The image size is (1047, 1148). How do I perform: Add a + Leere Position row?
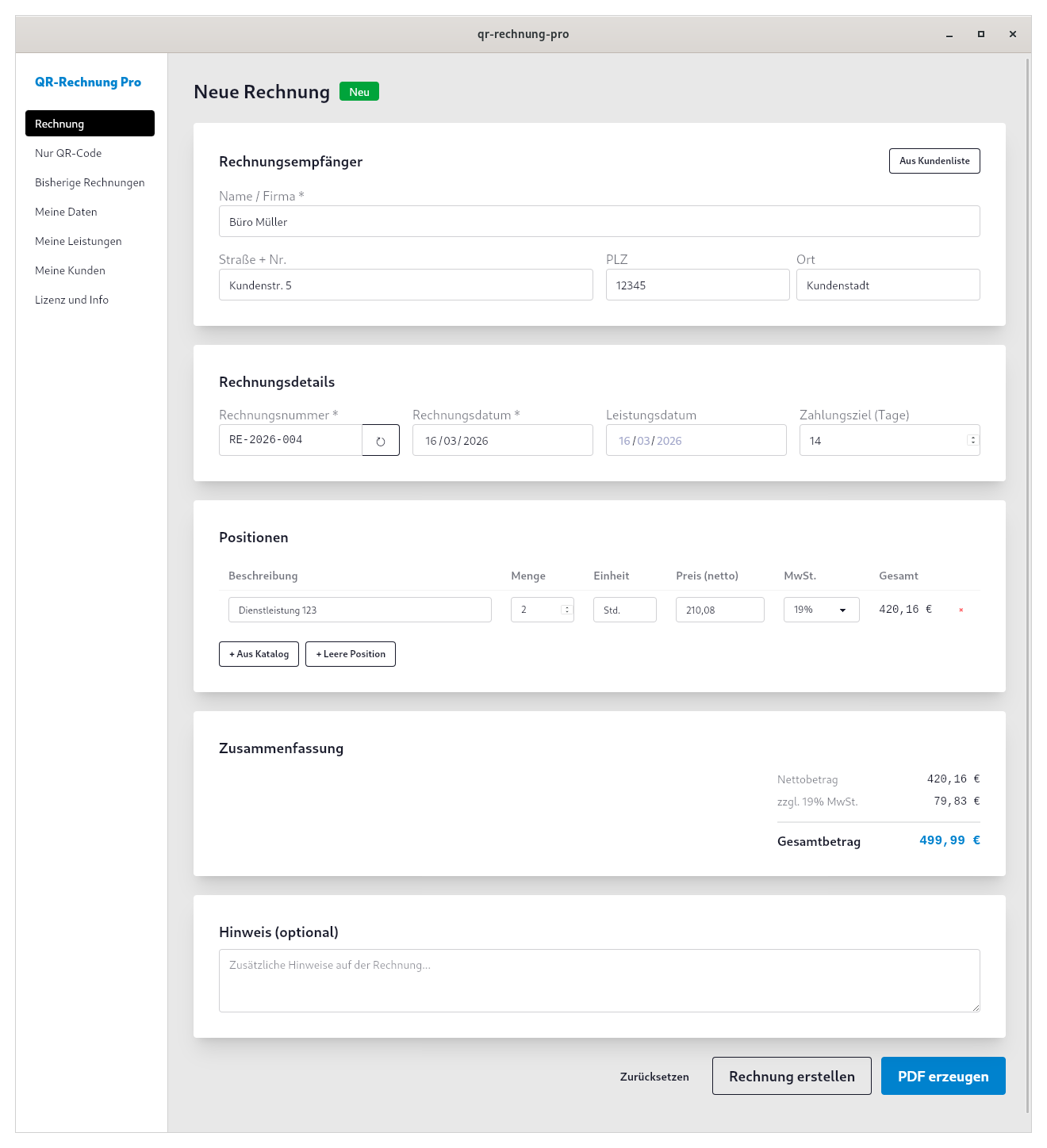(350, 654)
